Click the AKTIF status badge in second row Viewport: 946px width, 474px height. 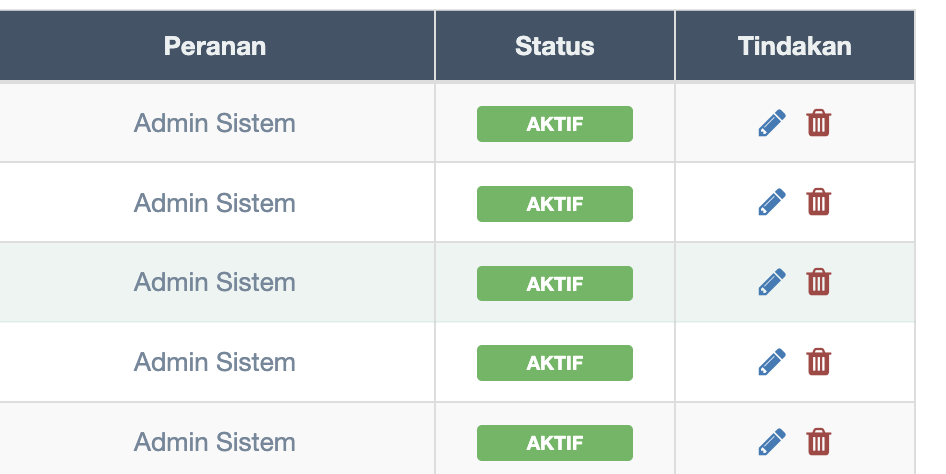(x=555, y=204)
